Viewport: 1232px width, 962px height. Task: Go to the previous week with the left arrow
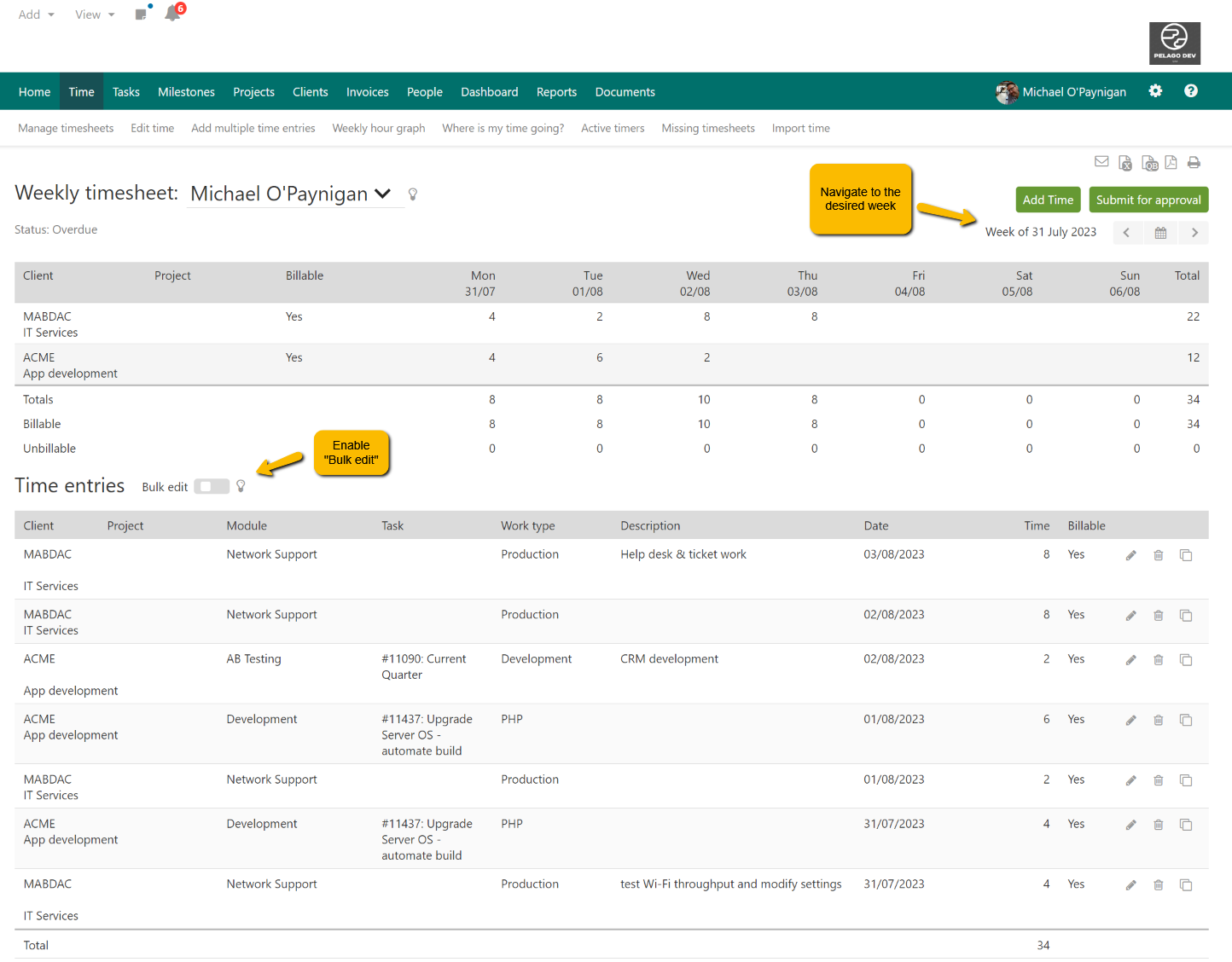(1127, 232)
